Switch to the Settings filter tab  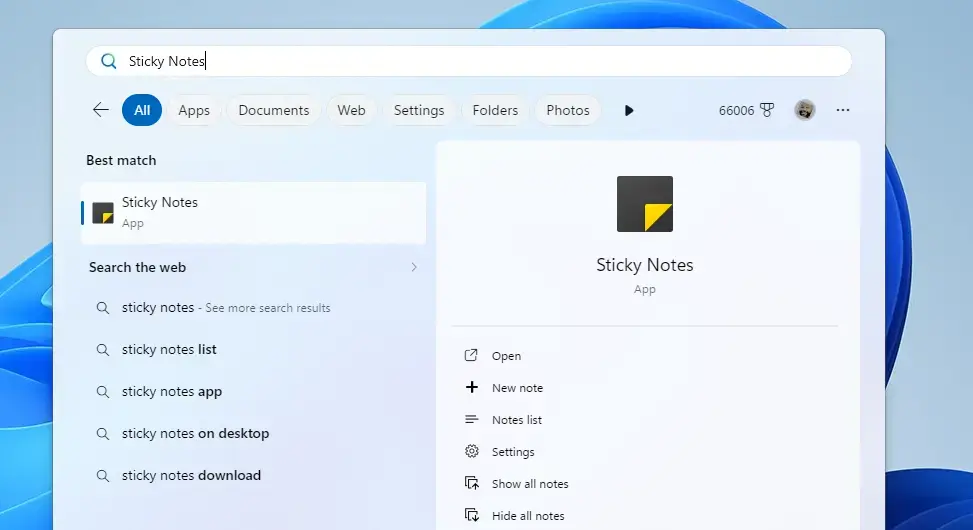(x=419, y=110)
